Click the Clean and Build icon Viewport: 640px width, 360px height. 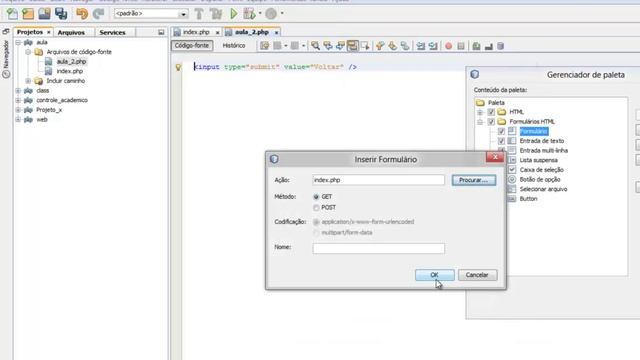(216, 14)
